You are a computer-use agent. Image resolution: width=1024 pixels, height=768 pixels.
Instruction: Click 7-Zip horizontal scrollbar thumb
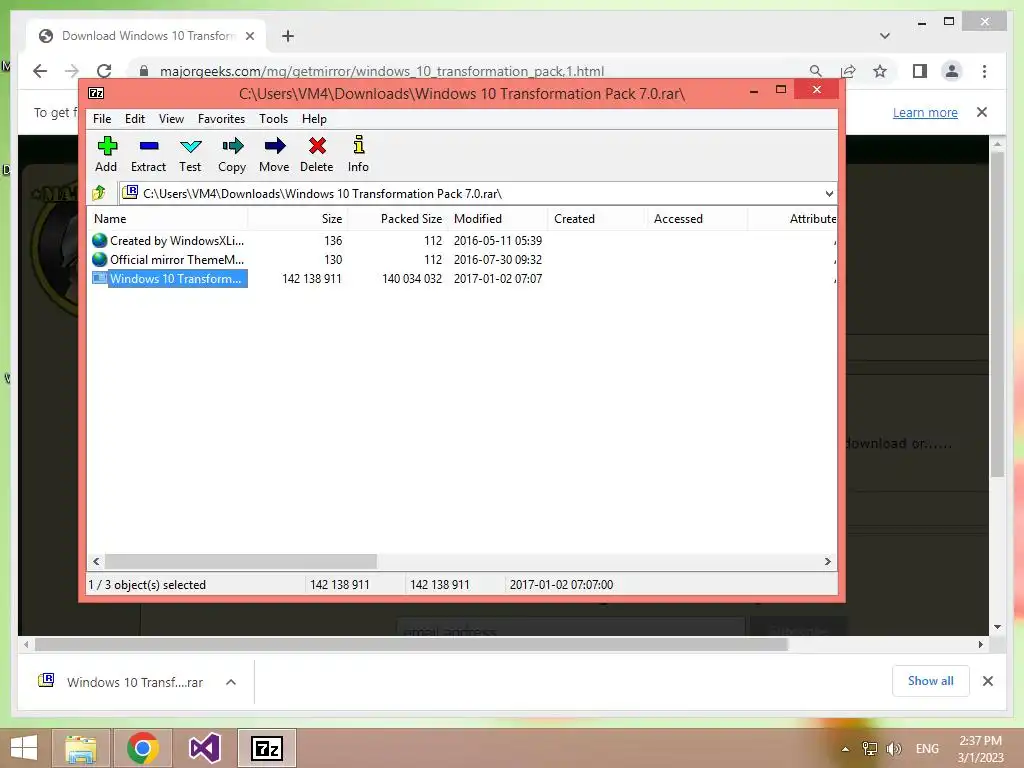pyautogui.click(x=241, y=561)
